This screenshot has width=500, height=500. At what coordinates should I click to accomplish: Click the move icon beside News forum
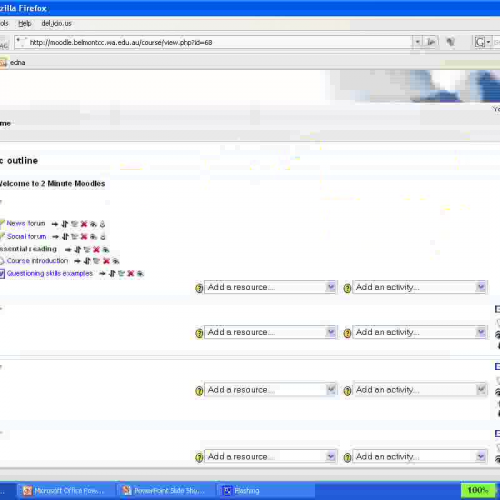pyautogui.click(x=65, y=224)
